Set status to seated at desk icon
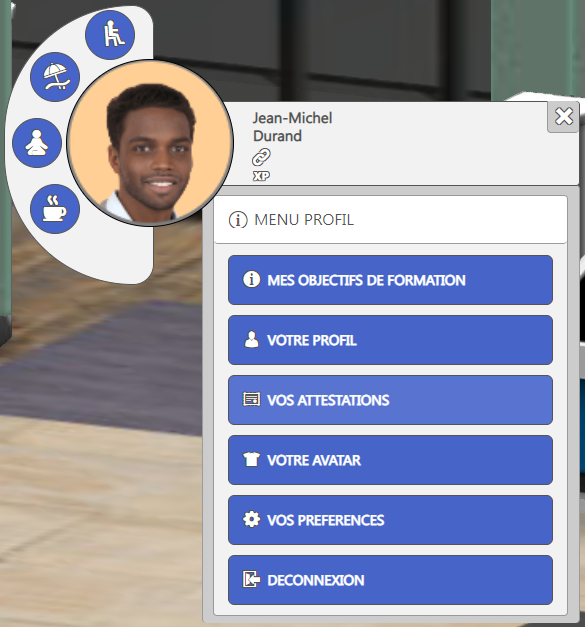The height and width of the screenshot is (627, 585). tap(110, 35)
